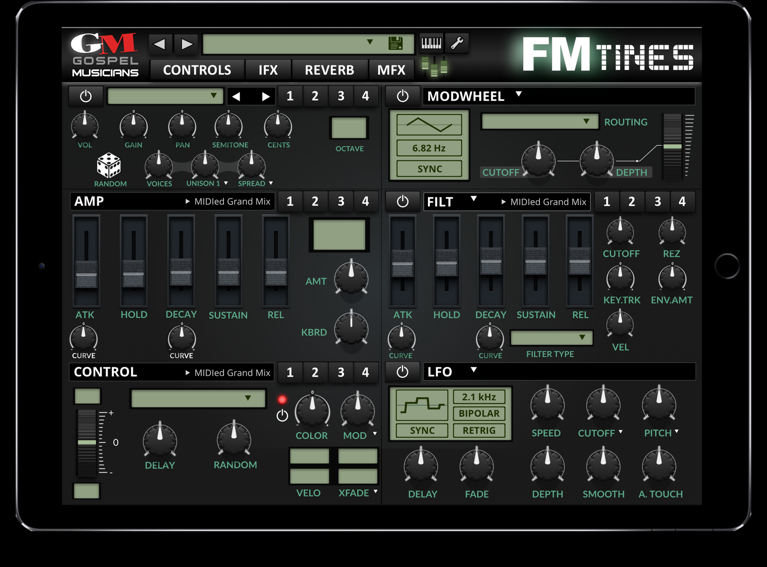Click the AMP velocity display box
The width and height of the screenshot is (767, 567).
pyautogui.click(x=339, y=235)
